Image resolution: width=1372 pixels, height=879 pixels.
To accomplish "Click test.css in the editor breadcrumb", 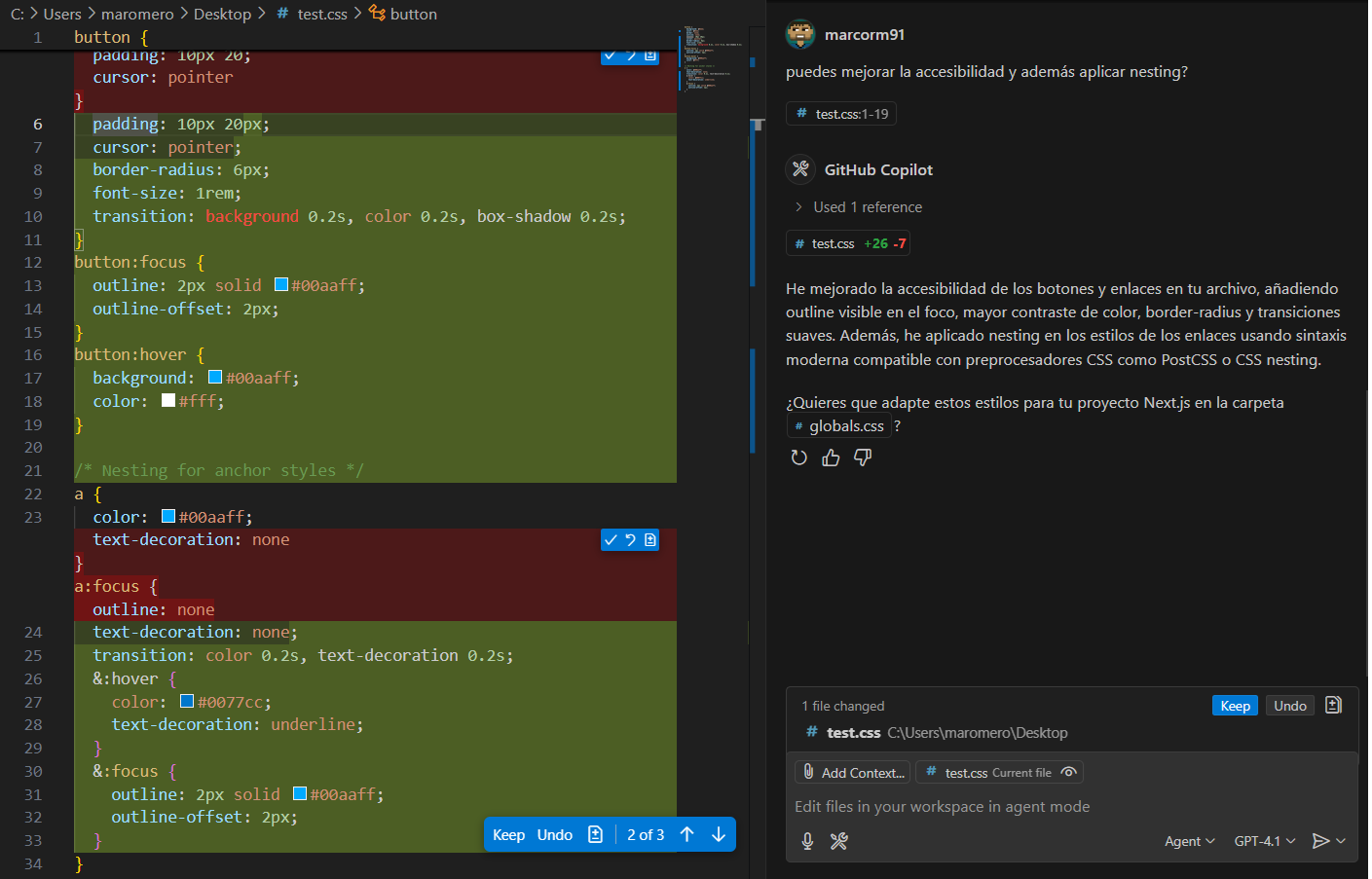I will pos(319,14).
